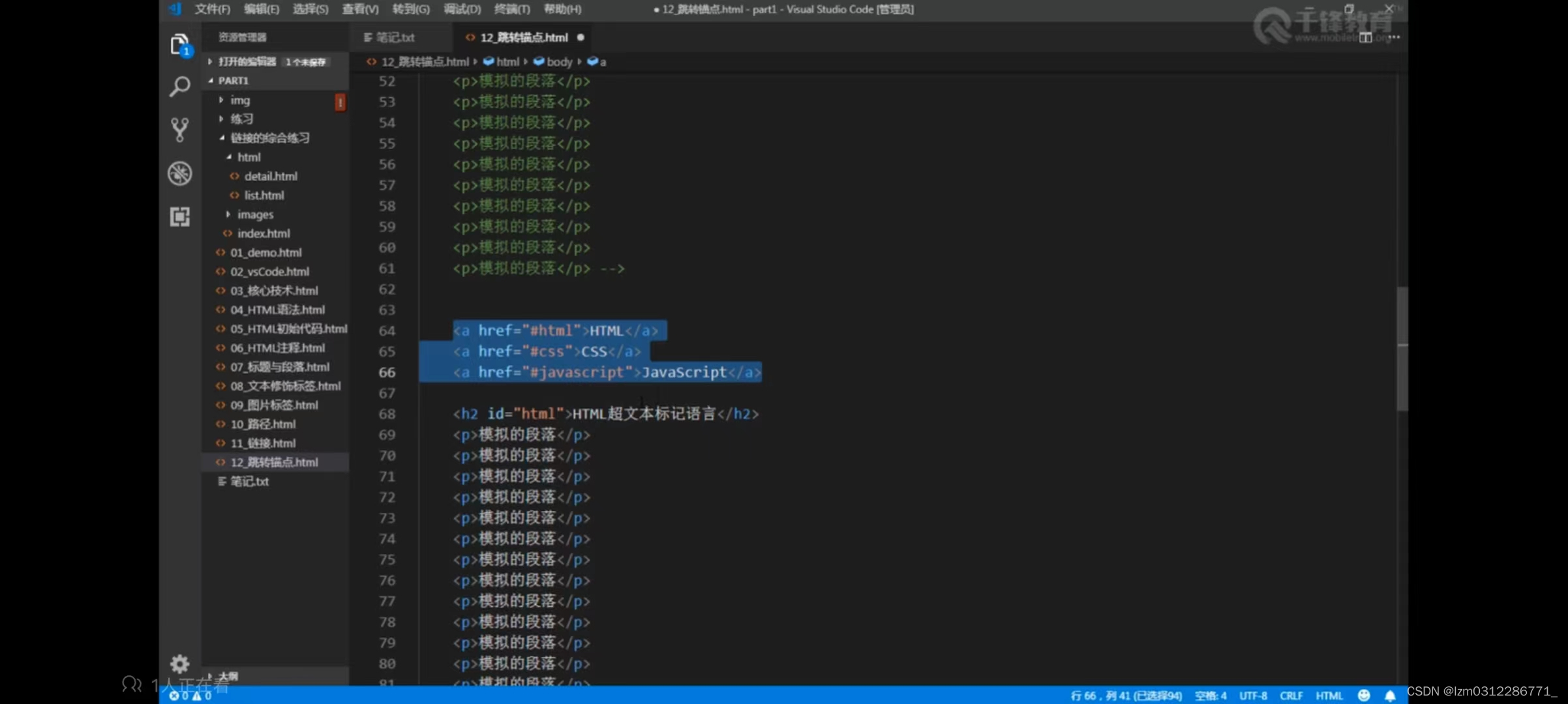1568x704 pixels.
Task: Collapse the PART1 folder section
Action: (x=275, y=81)
